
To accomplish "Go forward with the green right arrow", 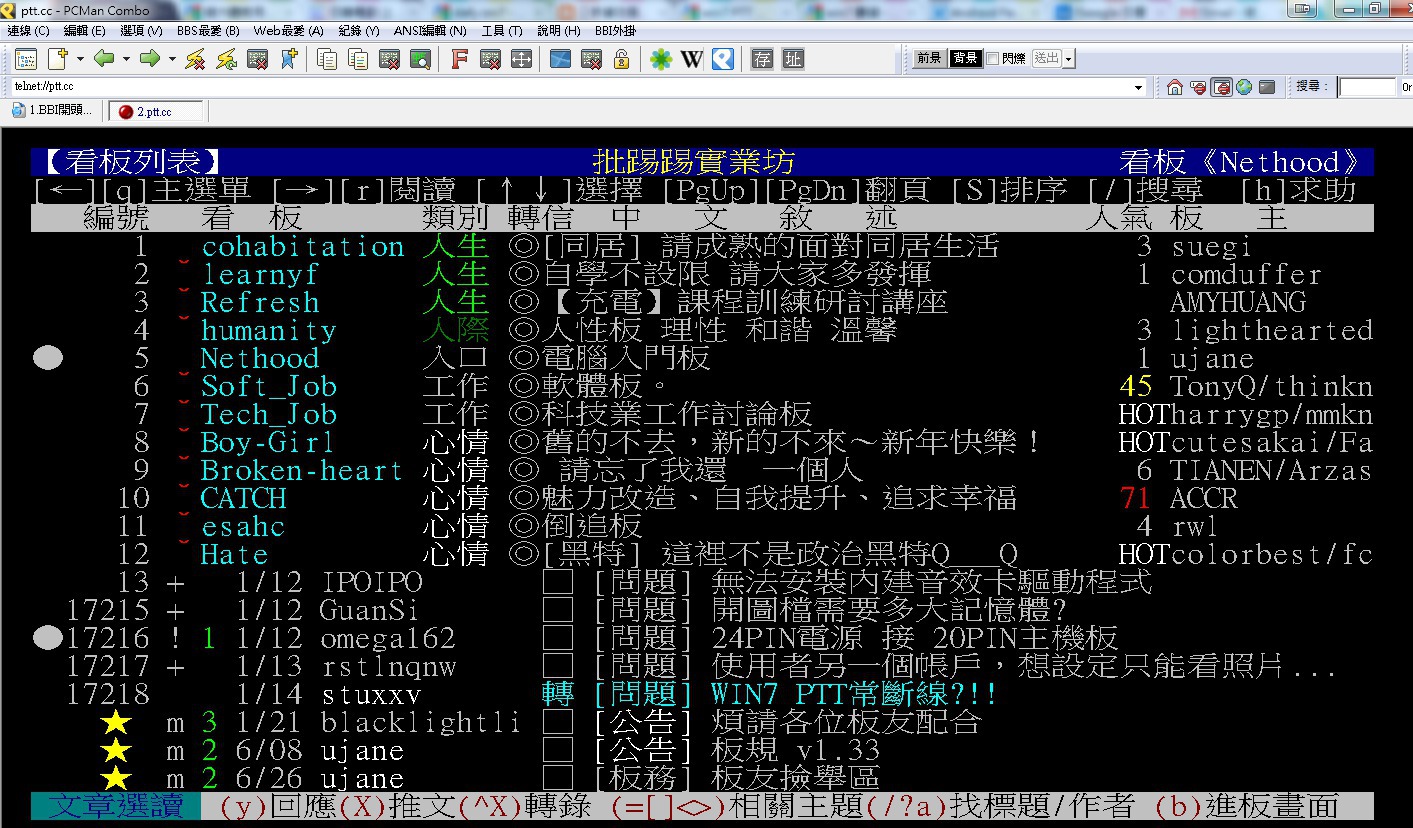I will point(150,59).
